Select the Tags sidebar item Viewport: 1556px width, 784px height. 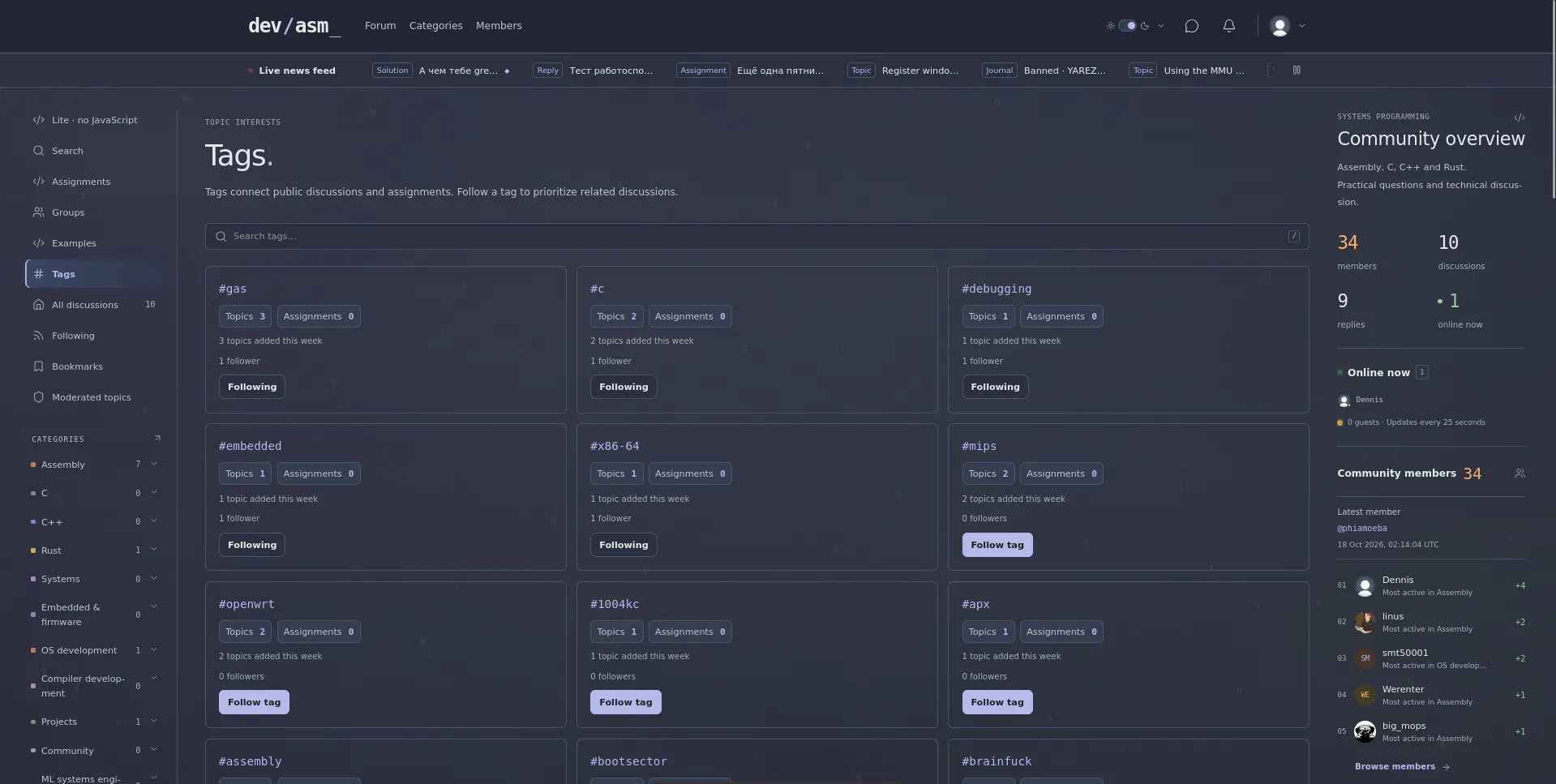94,274
